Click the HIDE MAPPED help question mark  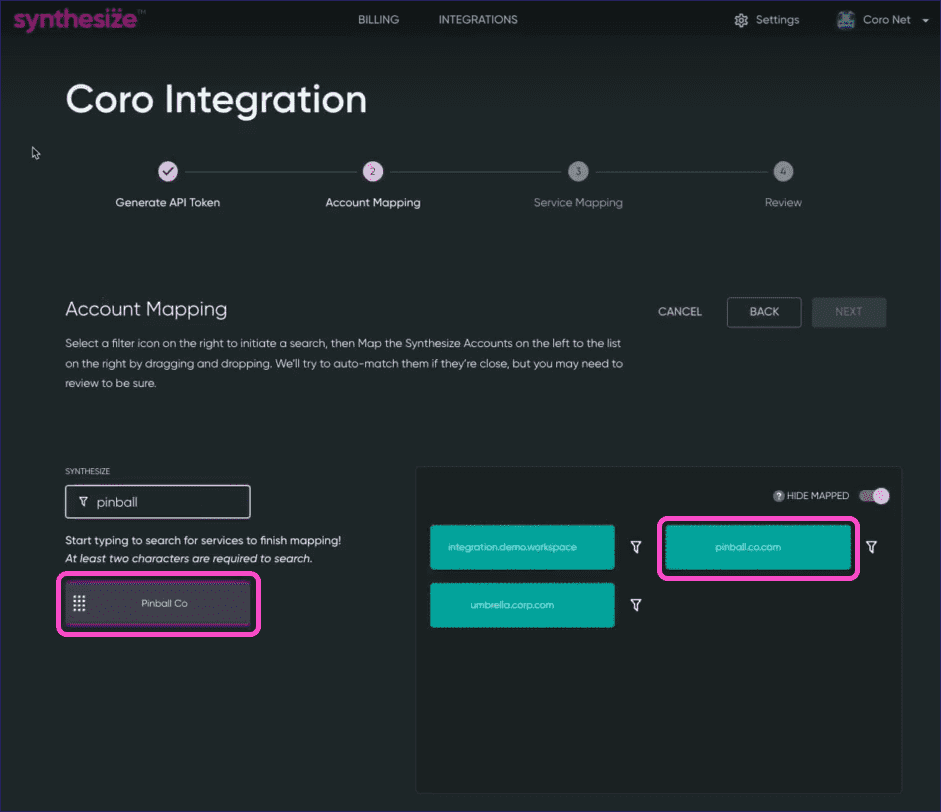pos(779,495)
